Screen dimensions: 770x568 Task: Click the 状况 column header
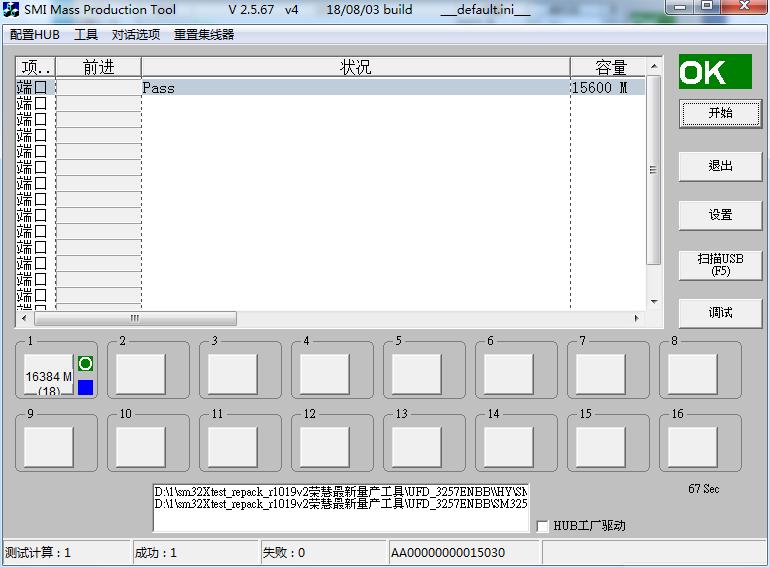pyautogui.click(x=356, y=67)
